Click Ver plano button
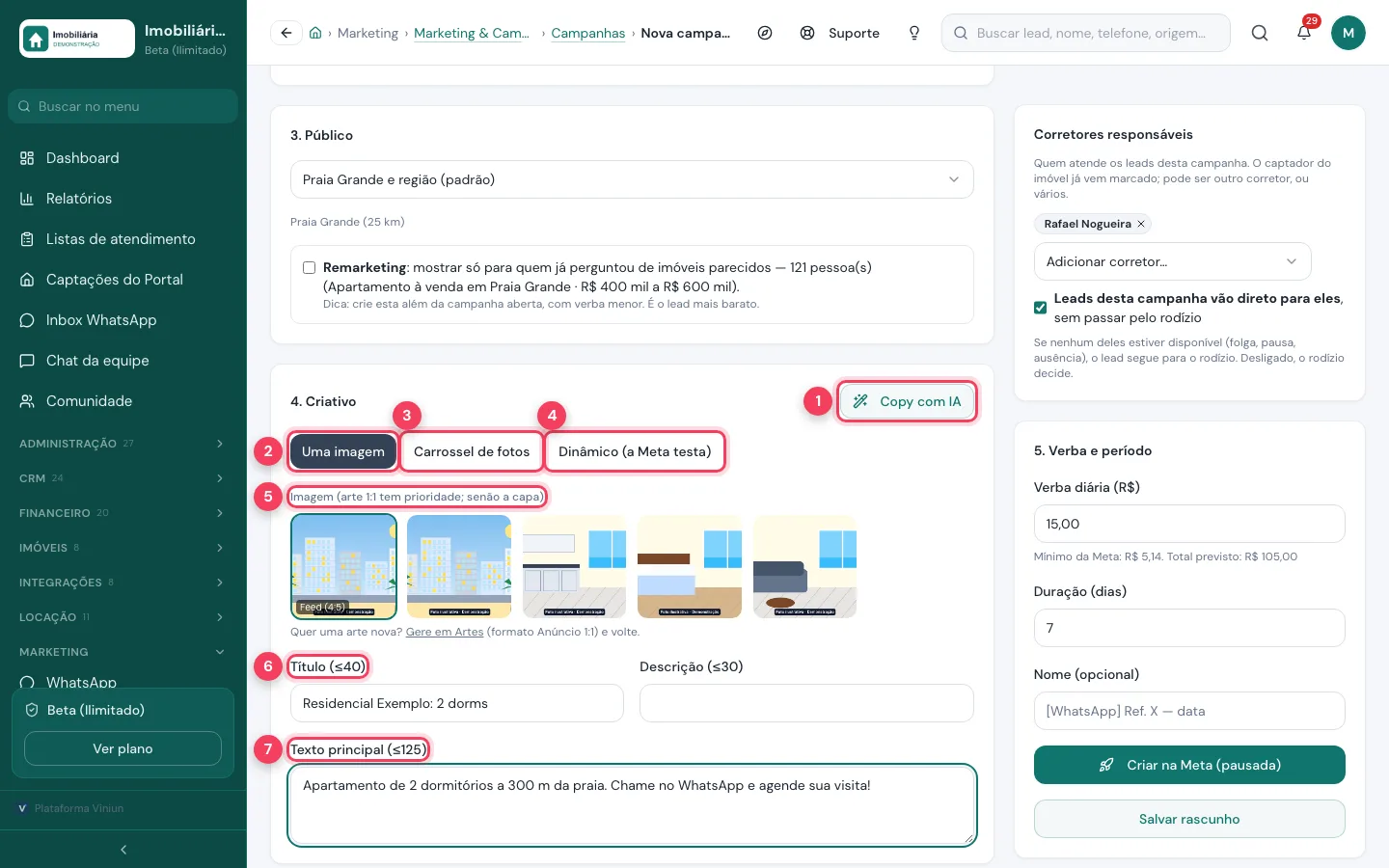This screenshot has width=1389, height=868. click(x=123, y=748)
